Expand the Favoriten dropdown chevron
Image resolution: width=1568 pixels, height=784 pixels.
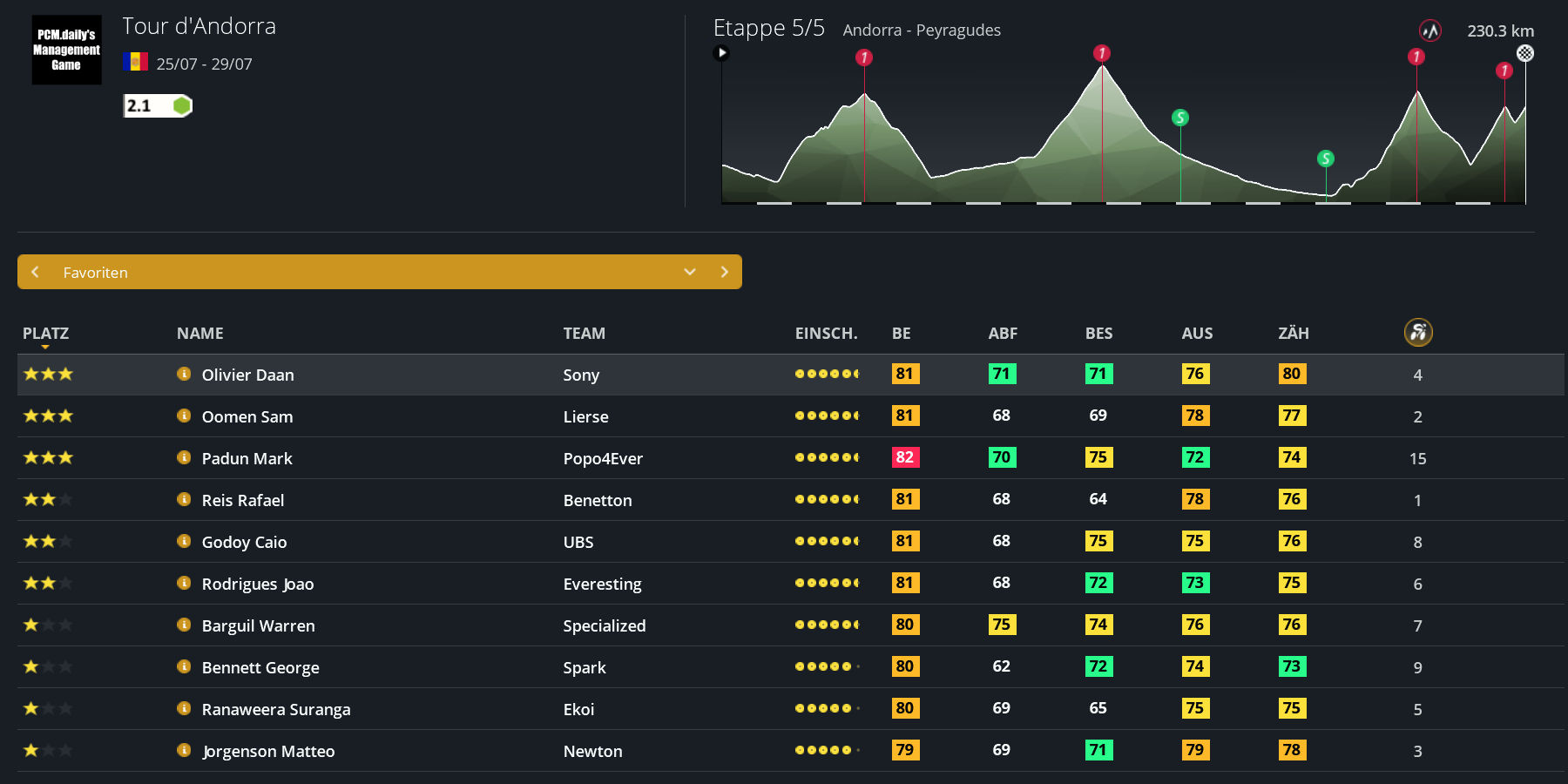(690, 272)
